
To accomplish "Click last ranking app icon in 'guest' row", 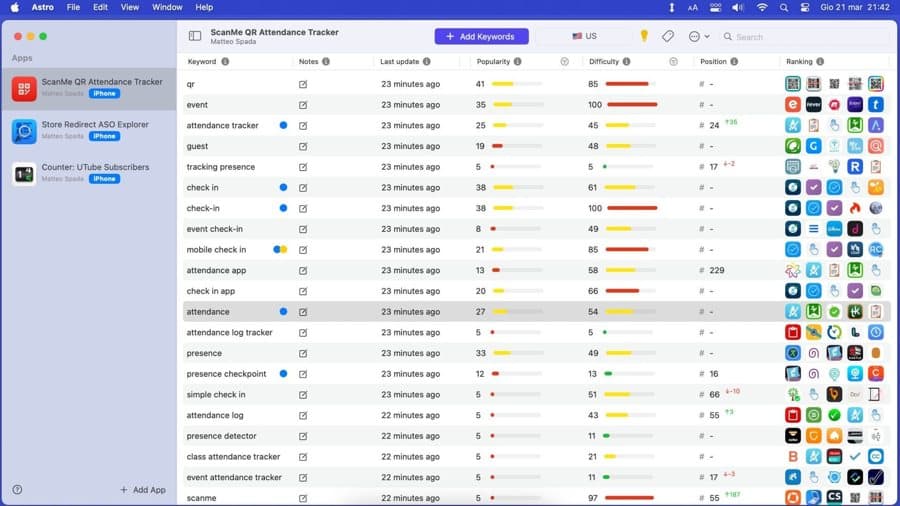I will click(875, 146).
